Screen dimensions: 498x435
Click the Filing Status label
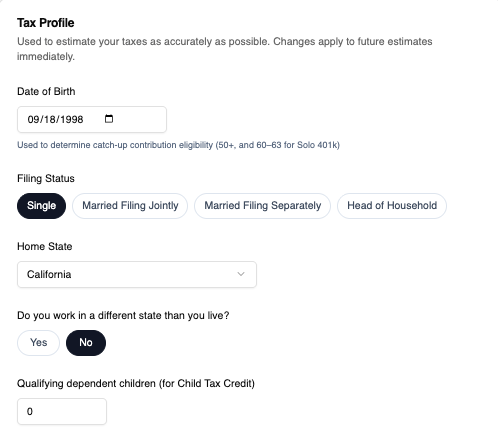click(x=46, y=178)
